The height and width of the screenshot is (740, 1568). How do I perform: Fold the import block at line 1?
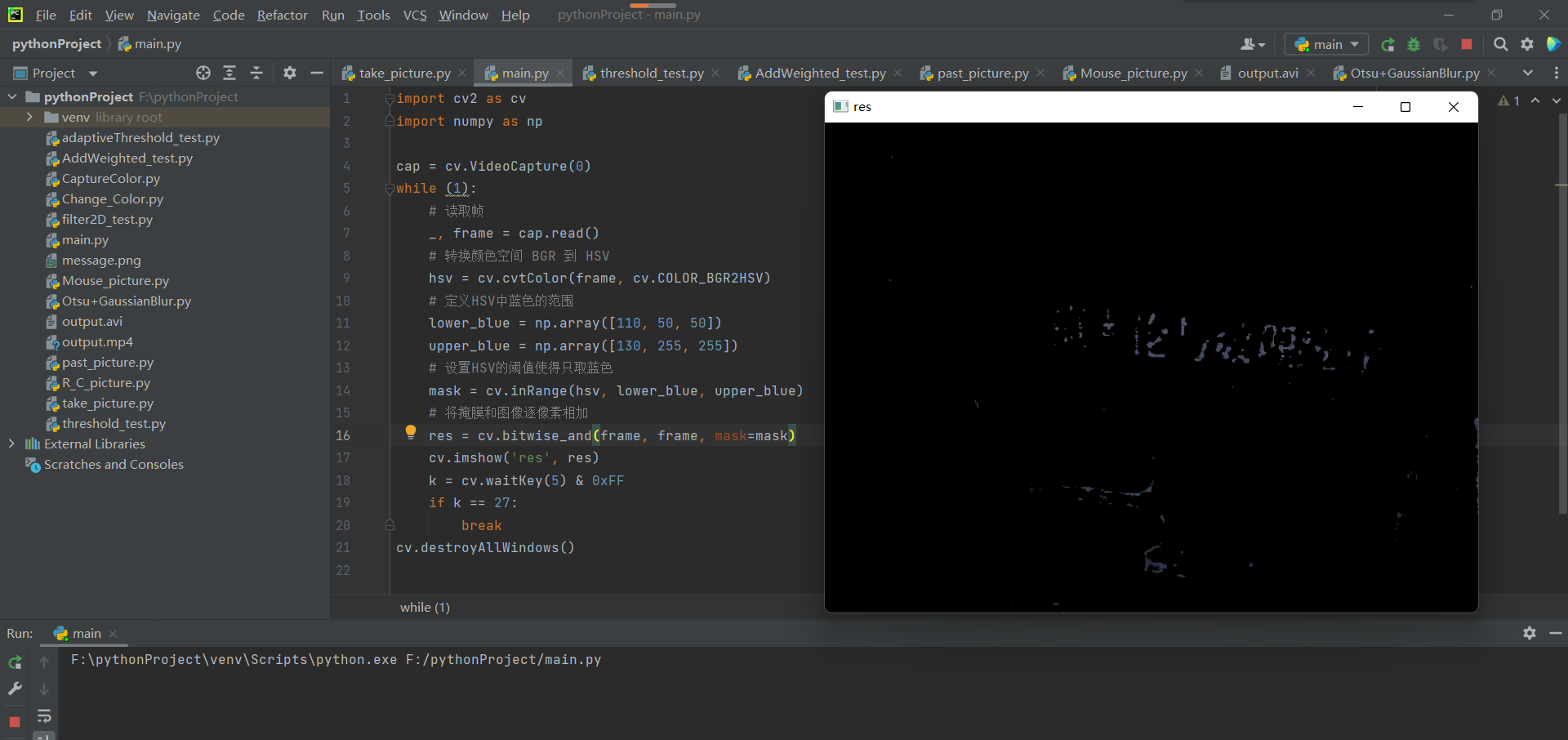coord(390,99)
